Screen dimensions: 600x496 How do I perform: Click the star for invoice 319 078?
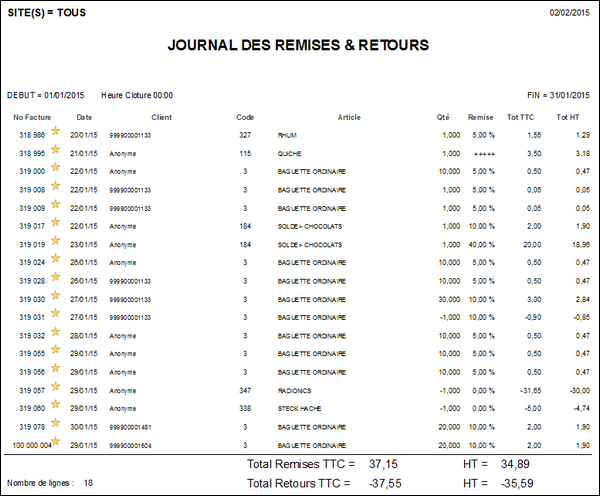point(56,426)
